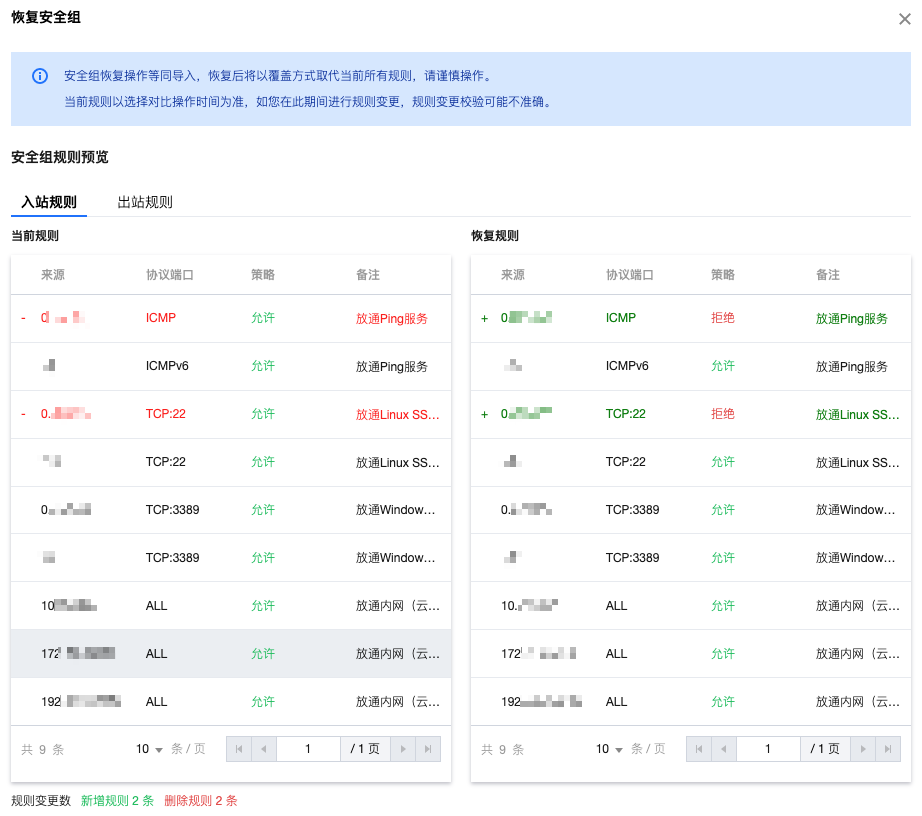The width and height of the screenshot is (922, 816).
Task: Select the 入站规则 tab
Action: (x=49, y=202)
